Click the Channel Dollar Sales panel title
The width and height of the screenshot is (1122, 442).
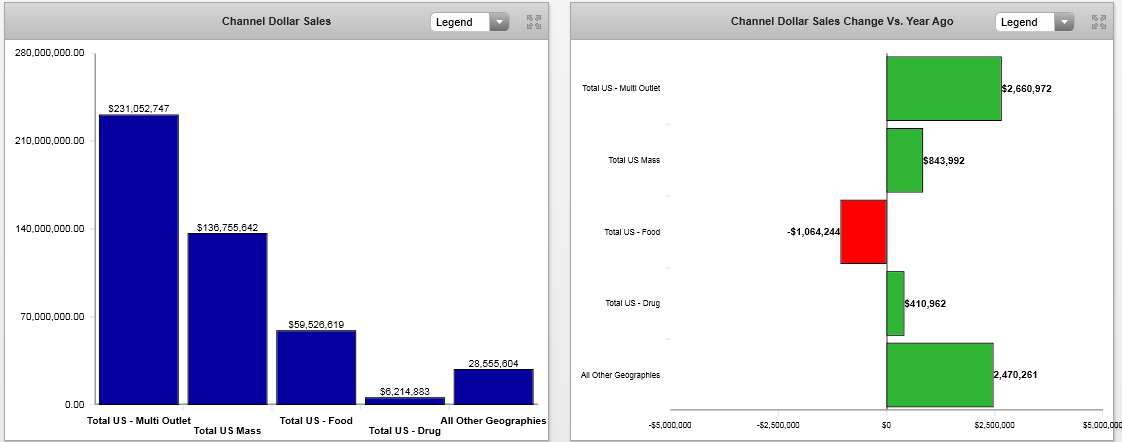point(276,21)
